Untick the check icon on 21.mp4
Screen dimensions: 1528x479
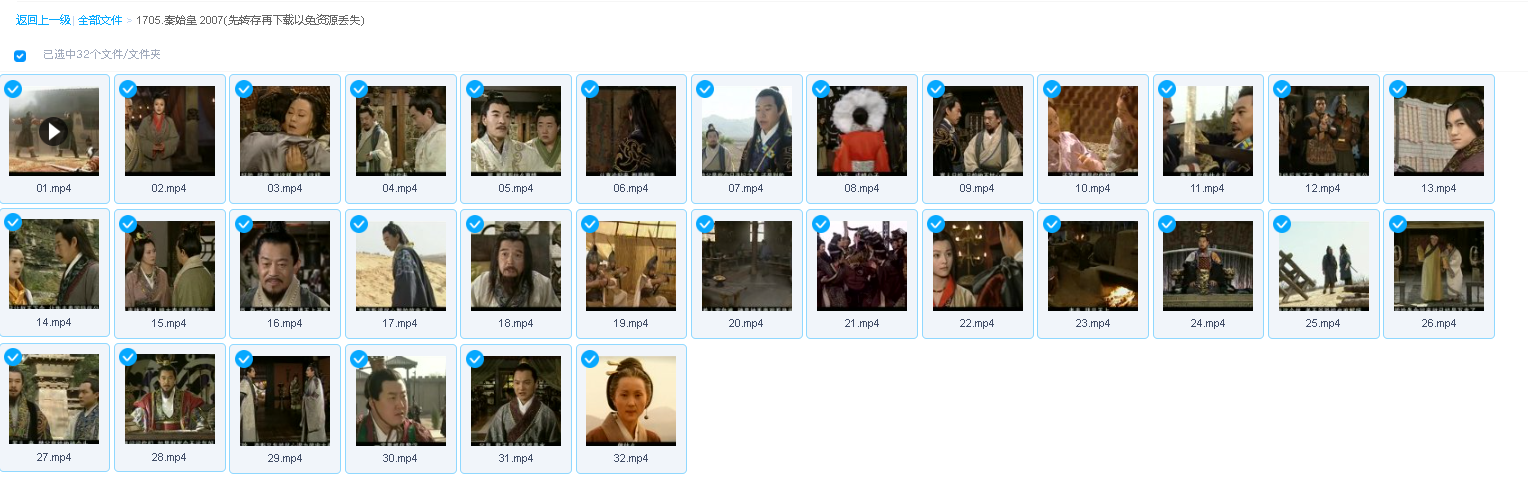[x=821, y=224]
